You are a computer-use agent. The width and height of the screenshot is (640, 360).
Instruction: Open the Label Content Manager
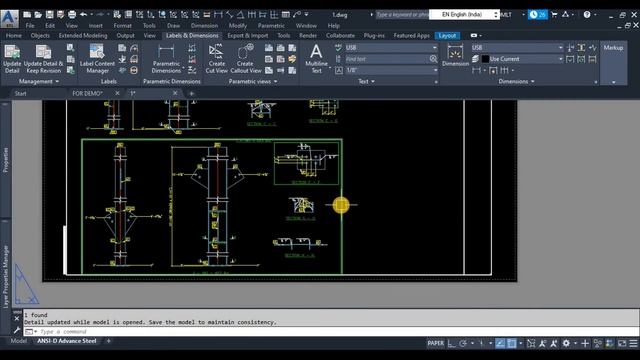[97, 59]
